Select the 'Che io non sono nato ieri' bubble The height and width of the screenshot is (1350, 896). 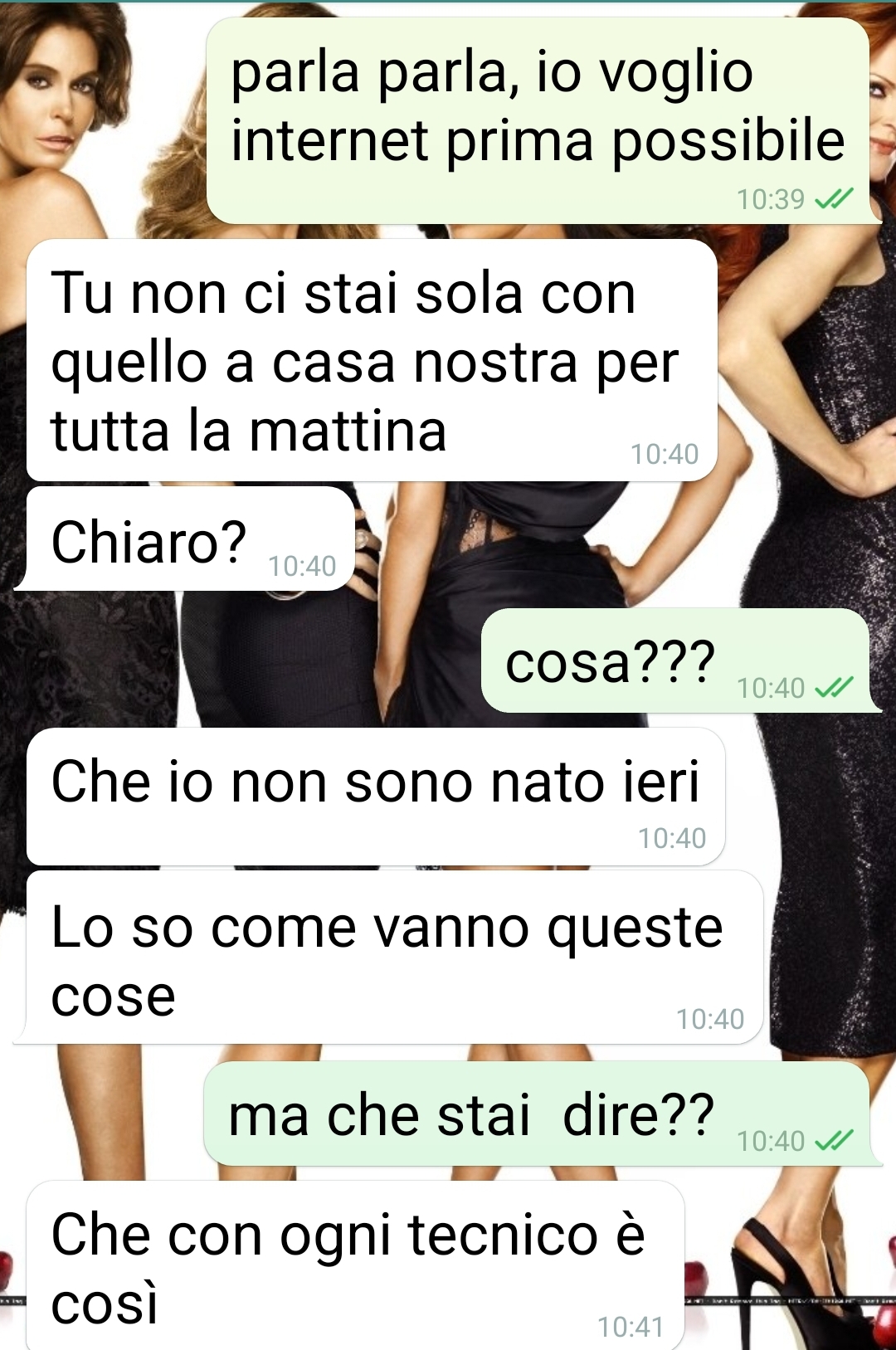376,797
